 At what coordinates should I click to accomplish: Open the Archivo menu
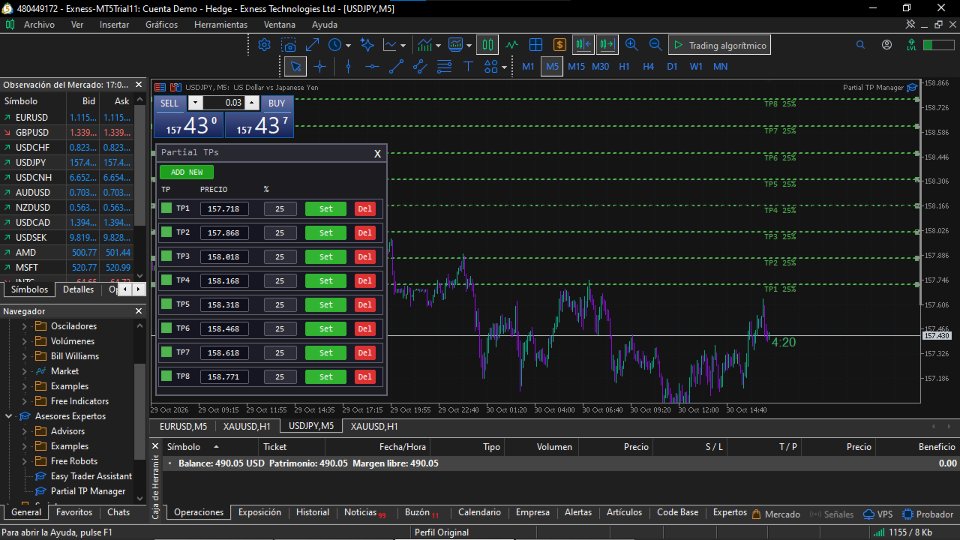(x=39, y=24)
